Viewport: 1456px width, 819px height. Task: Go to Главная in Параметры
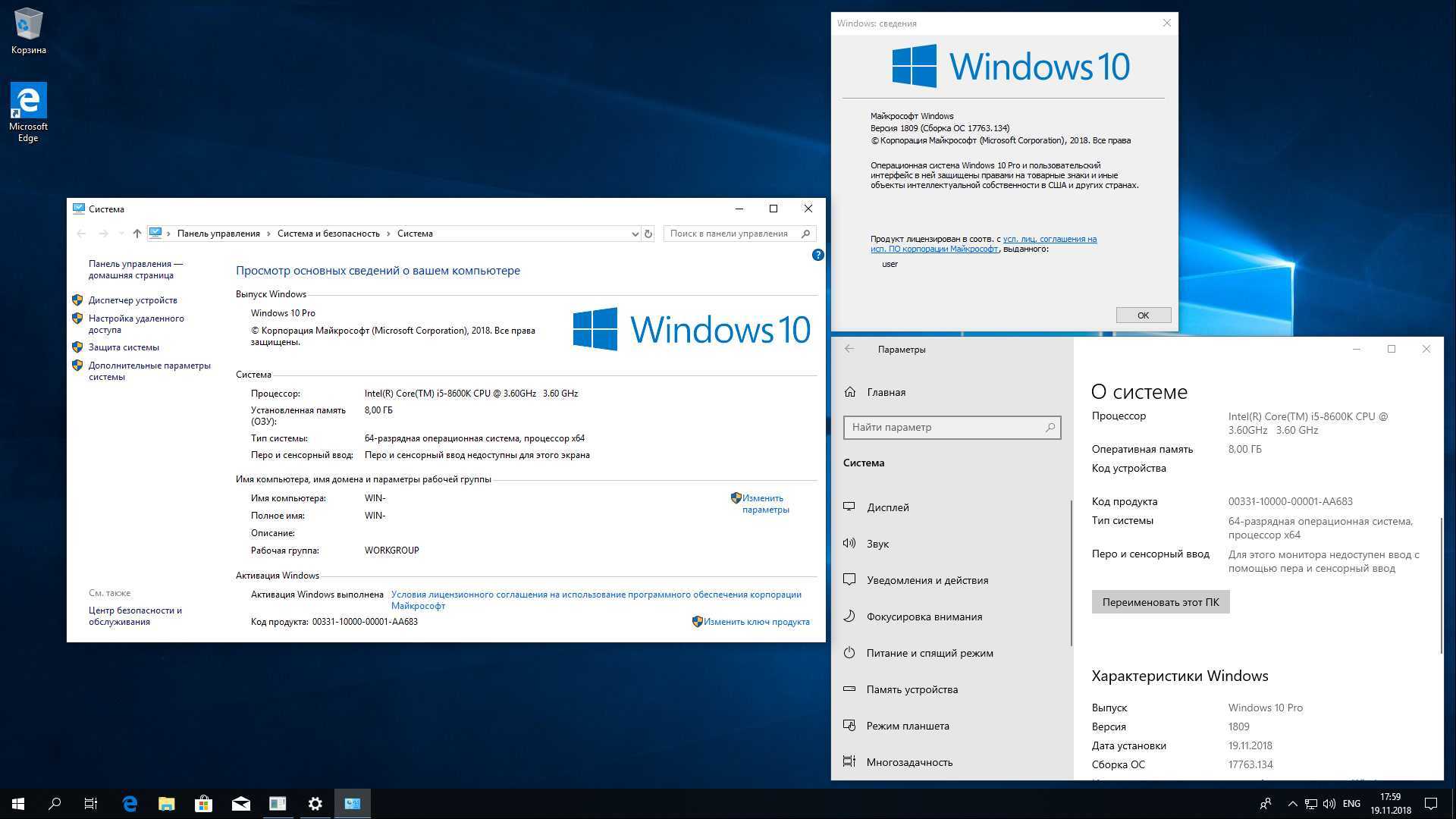coord(886,392)
